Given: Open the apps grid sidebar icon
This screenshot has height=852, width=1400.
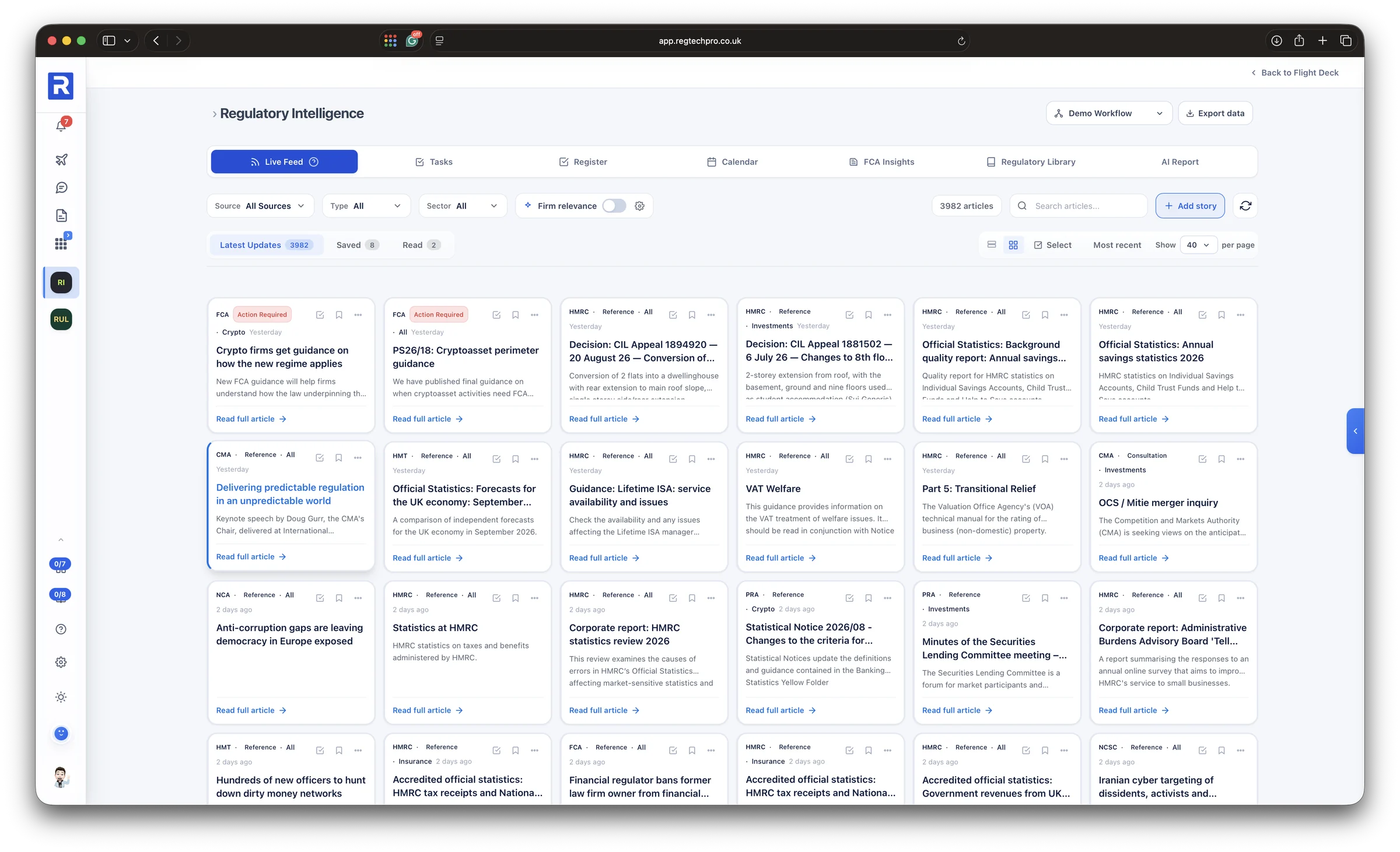Looking at the screenshot, I should tap(61, 243).
